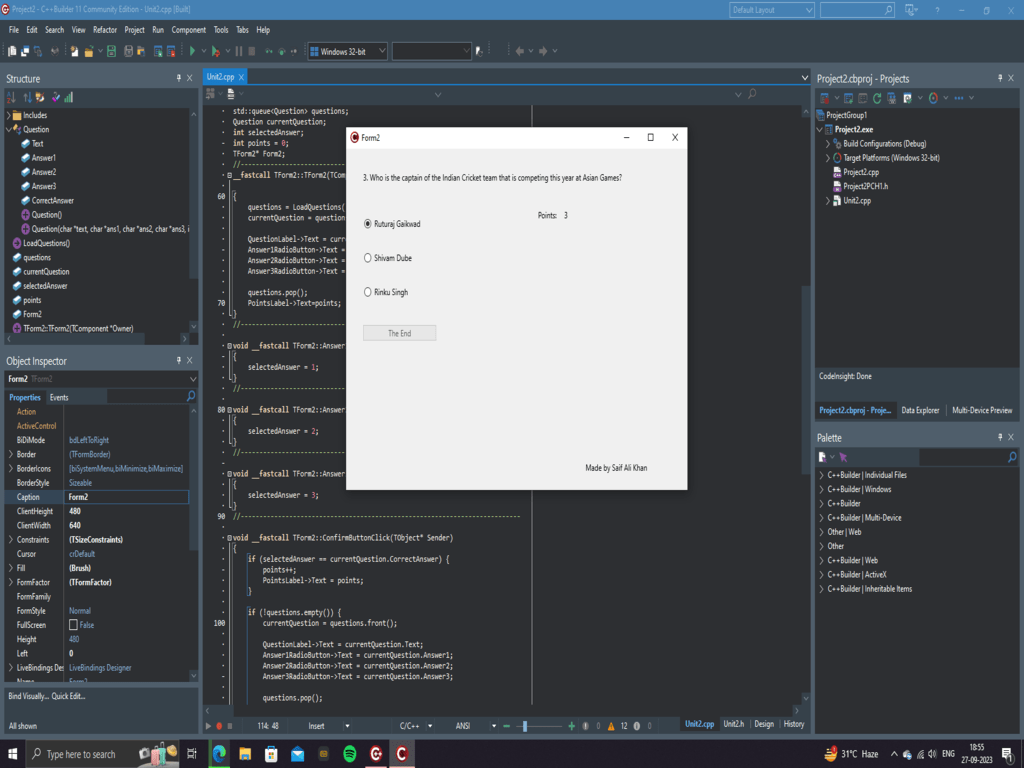Open the Component menu
Screen dimensions: 1024x768
point(188,30)
